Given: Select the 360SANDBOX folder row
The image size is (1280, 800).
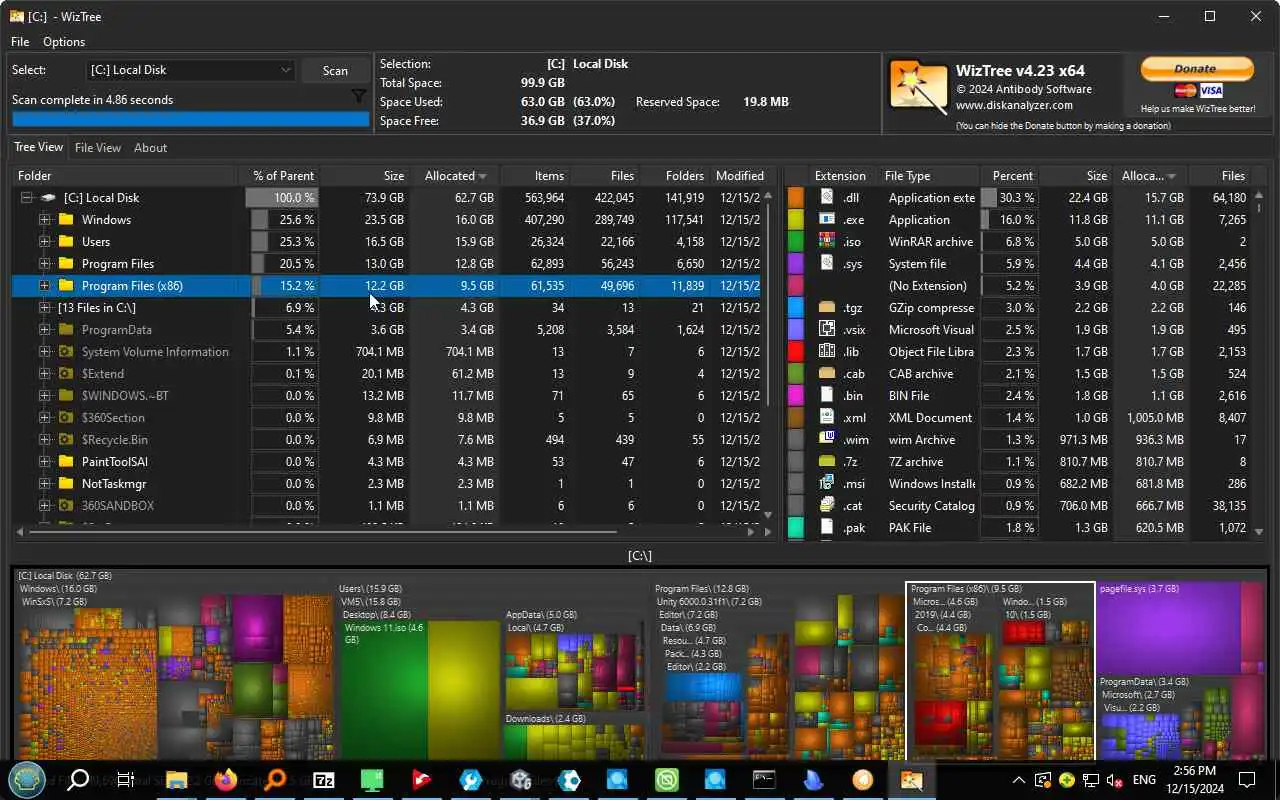Looking at the screenshot, I should click(x=384, y=506).
